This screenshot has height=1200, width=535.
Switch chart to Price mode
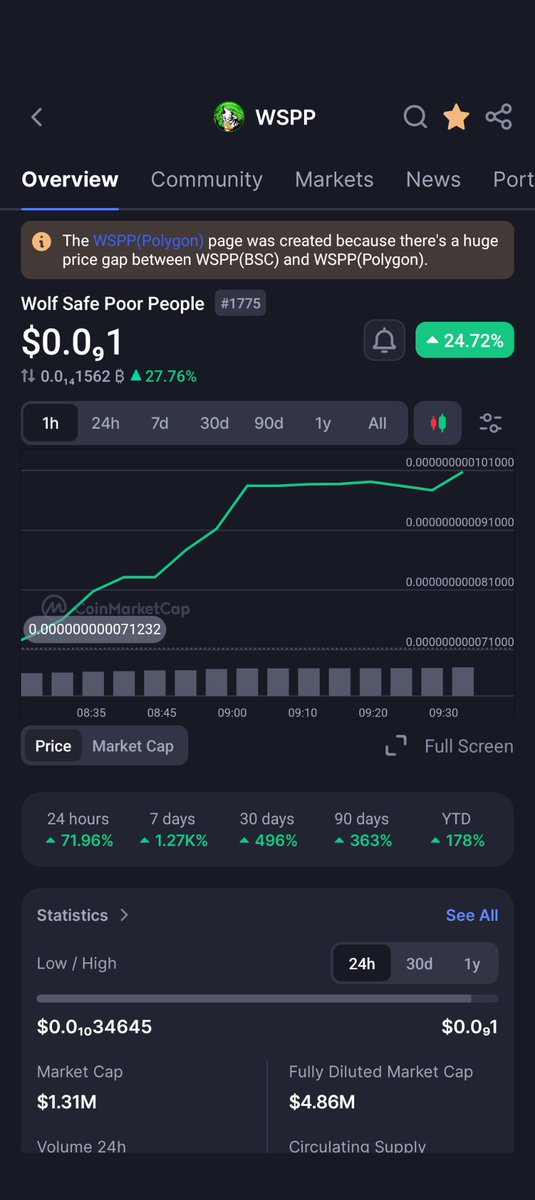(x=53, y=746)
